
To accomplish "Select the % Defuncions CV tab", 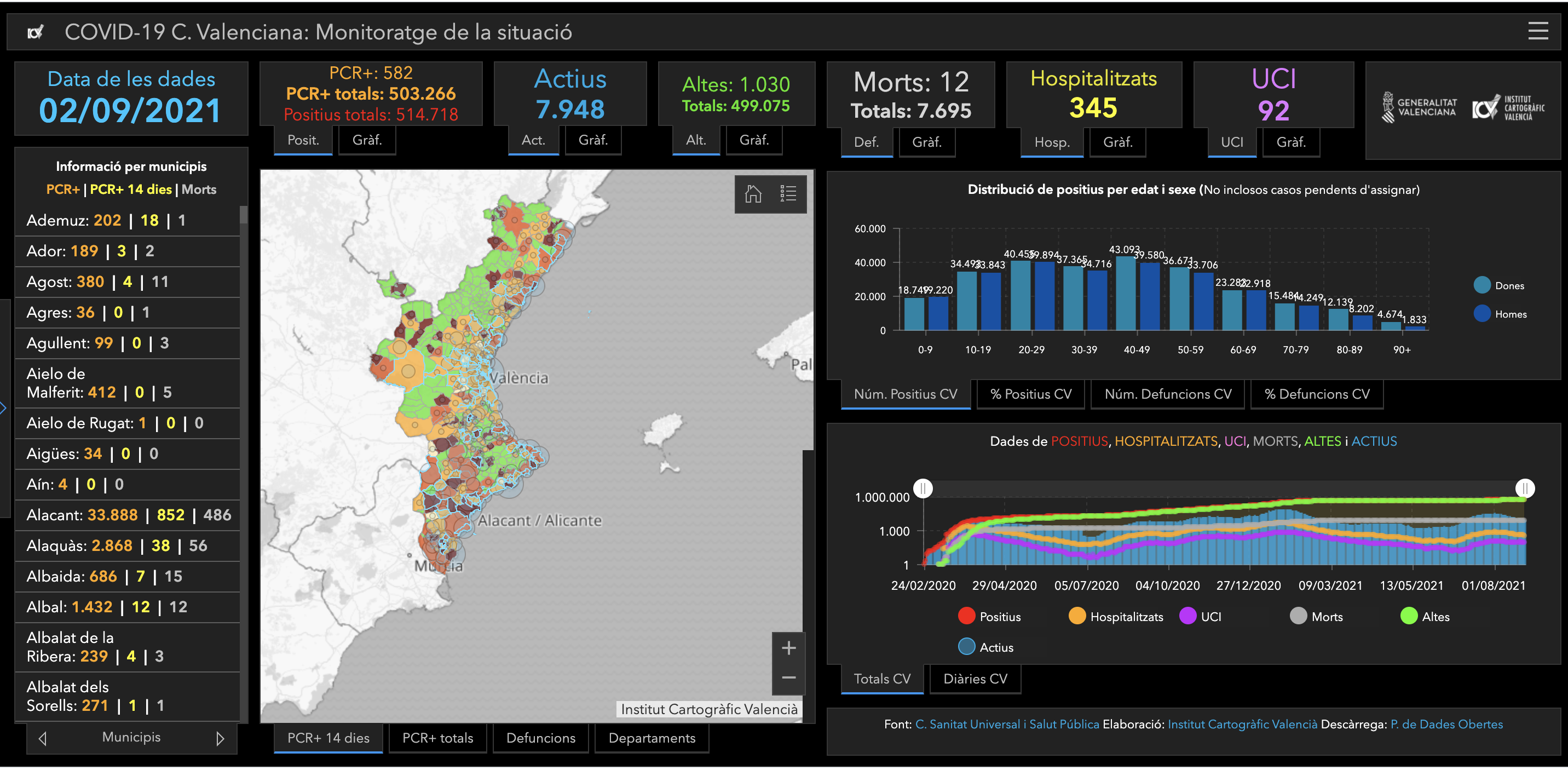I will click(x=1317, y=394).
